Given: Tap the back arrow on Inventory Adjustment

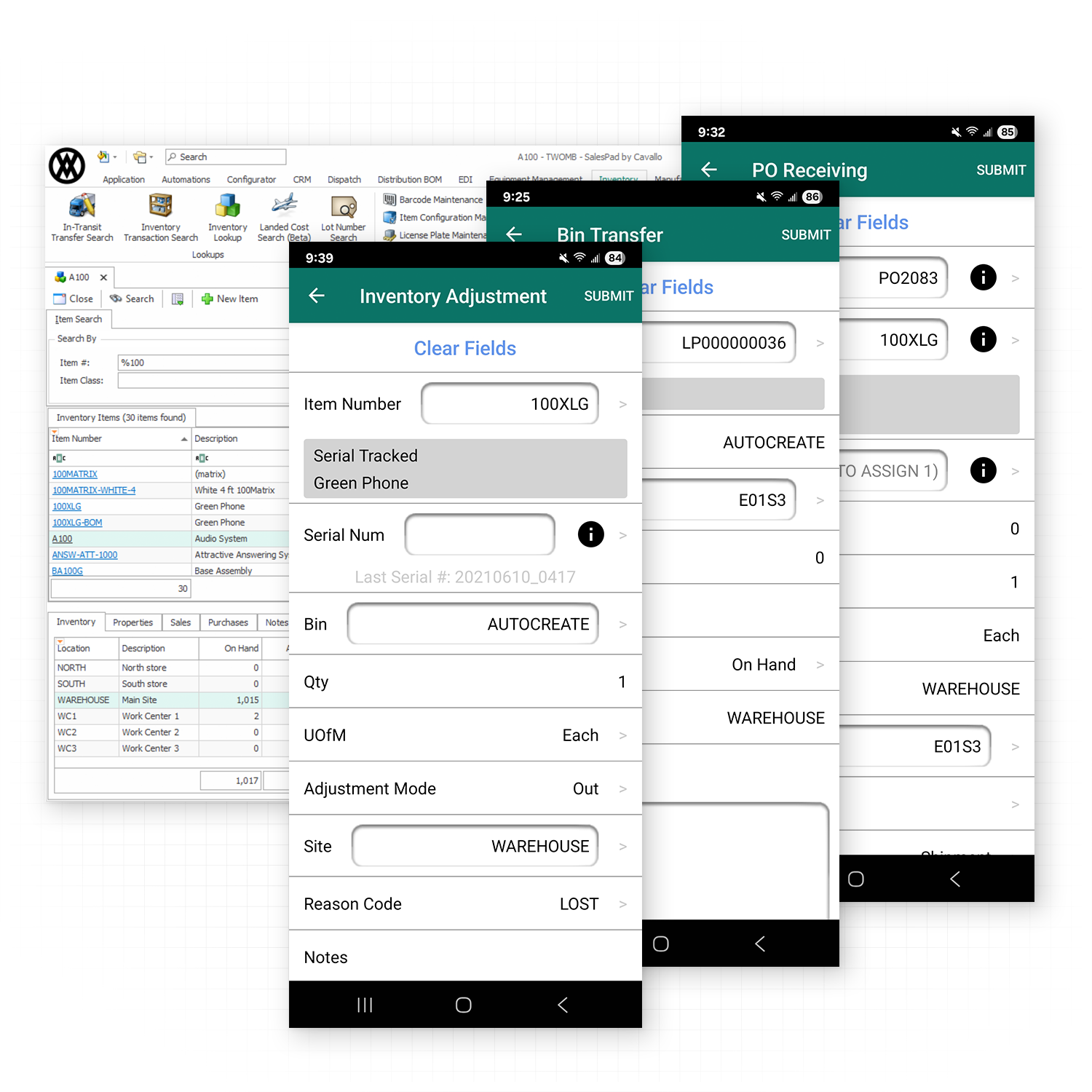Looking at the screenshot, I should (317, 296).
